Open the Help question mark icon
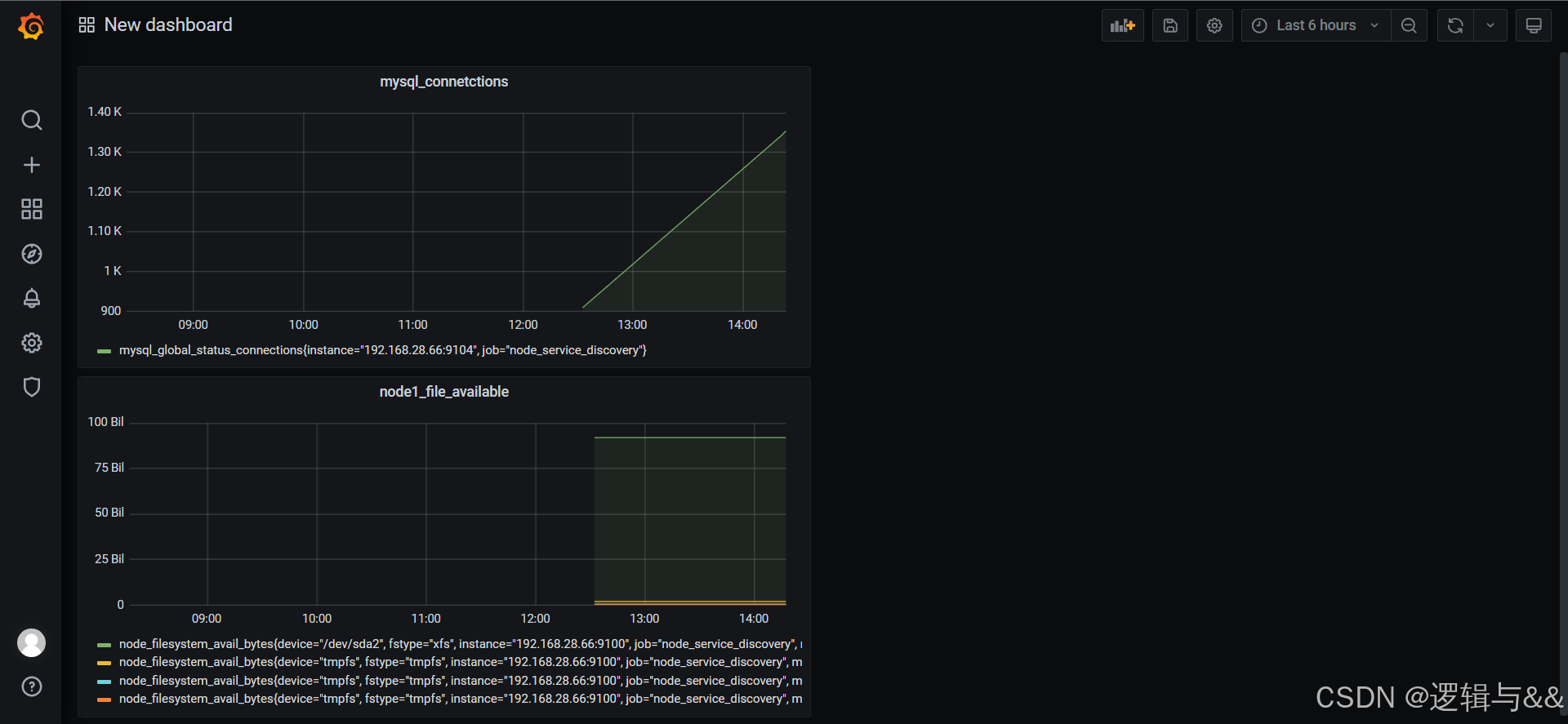The width and height of the screenshot is (1568, 724). pyautogui.click(x=31, y=686)
